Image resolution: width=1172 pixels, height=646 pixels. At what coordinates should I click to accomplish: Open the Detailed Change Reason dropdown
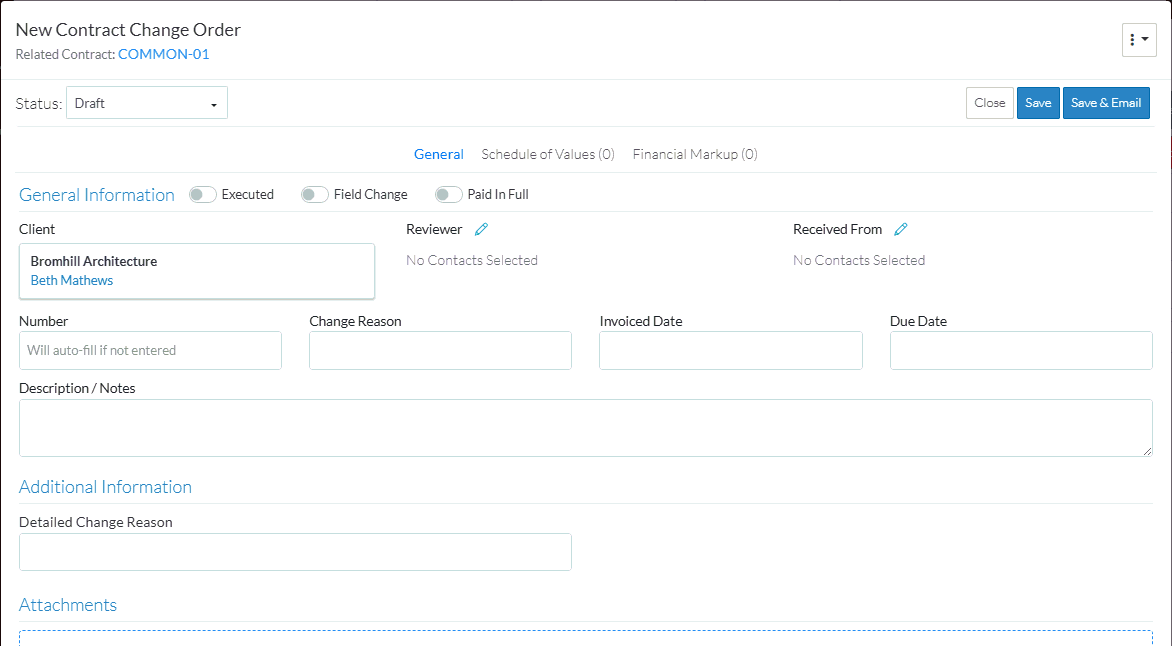tap(295, 552)
